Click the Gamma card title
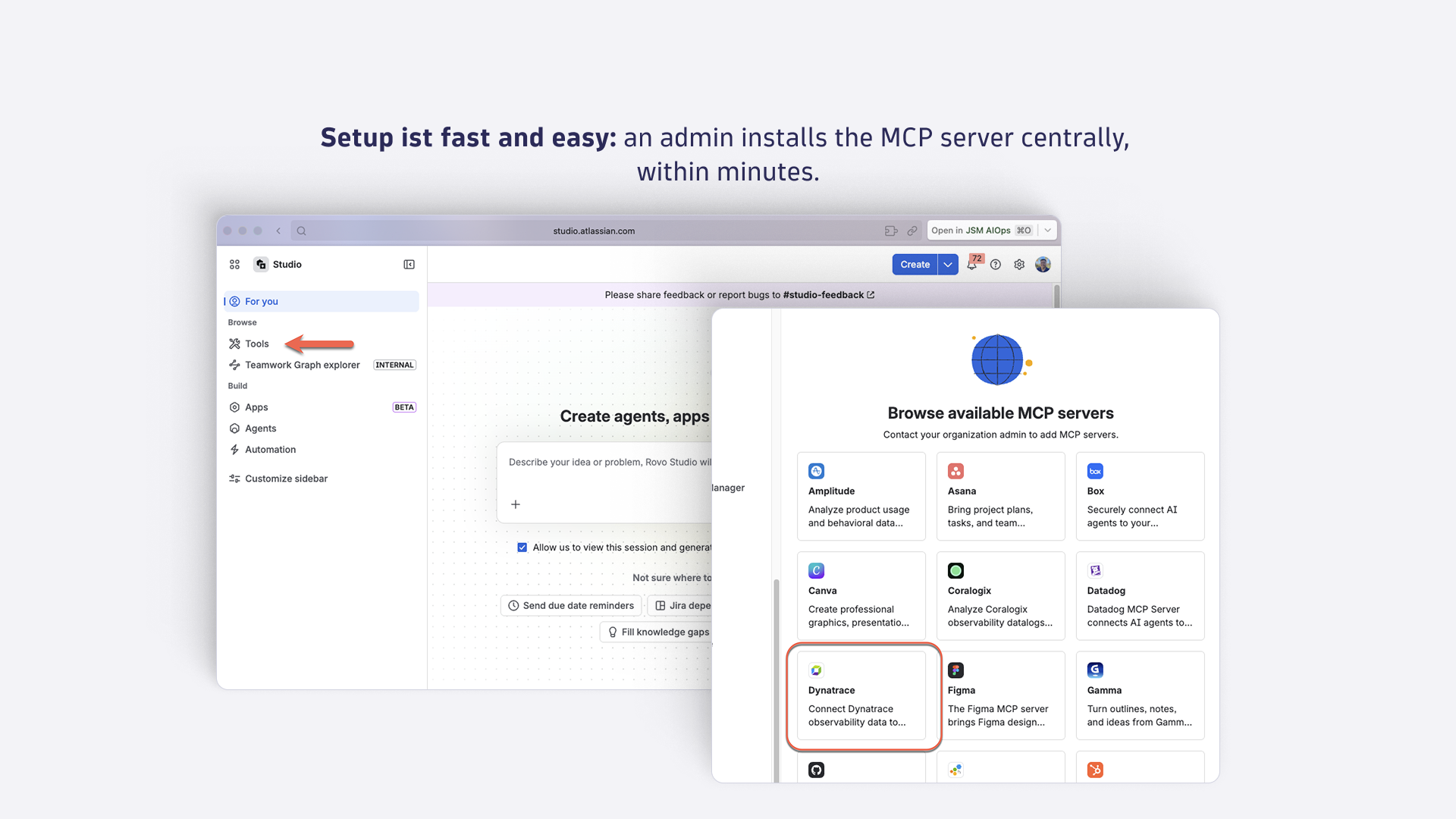 pos(1104,691)
